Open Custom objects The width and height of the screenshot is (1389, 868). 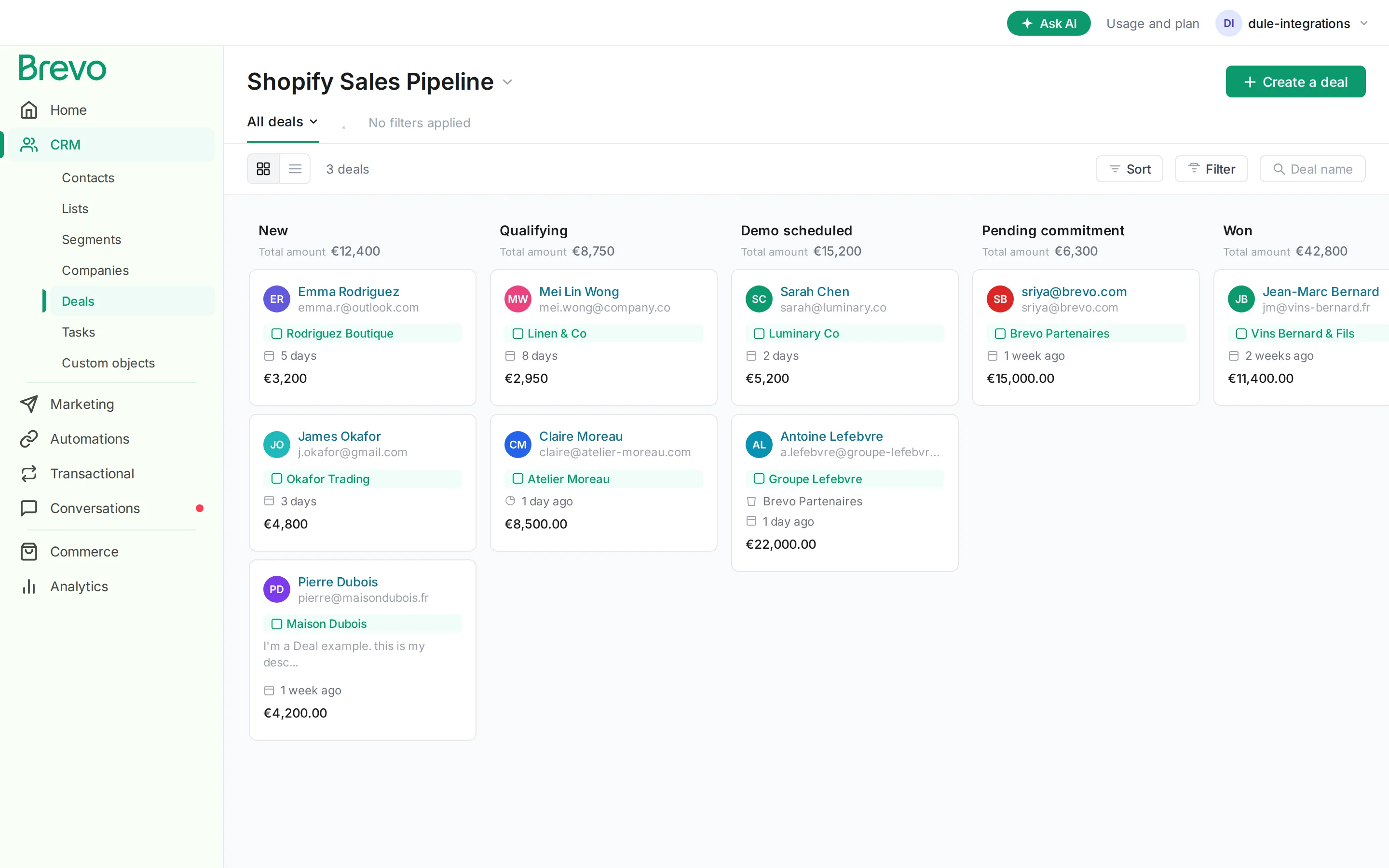[x=109, y=363]
